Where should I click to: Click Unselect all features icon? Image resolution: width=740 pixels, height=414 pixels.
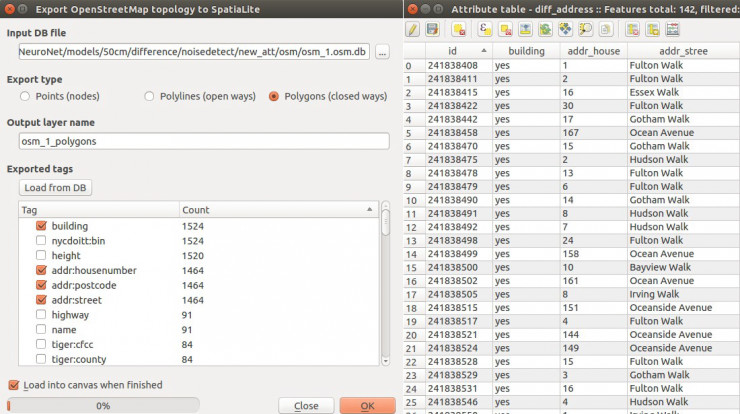click(505, 29)
